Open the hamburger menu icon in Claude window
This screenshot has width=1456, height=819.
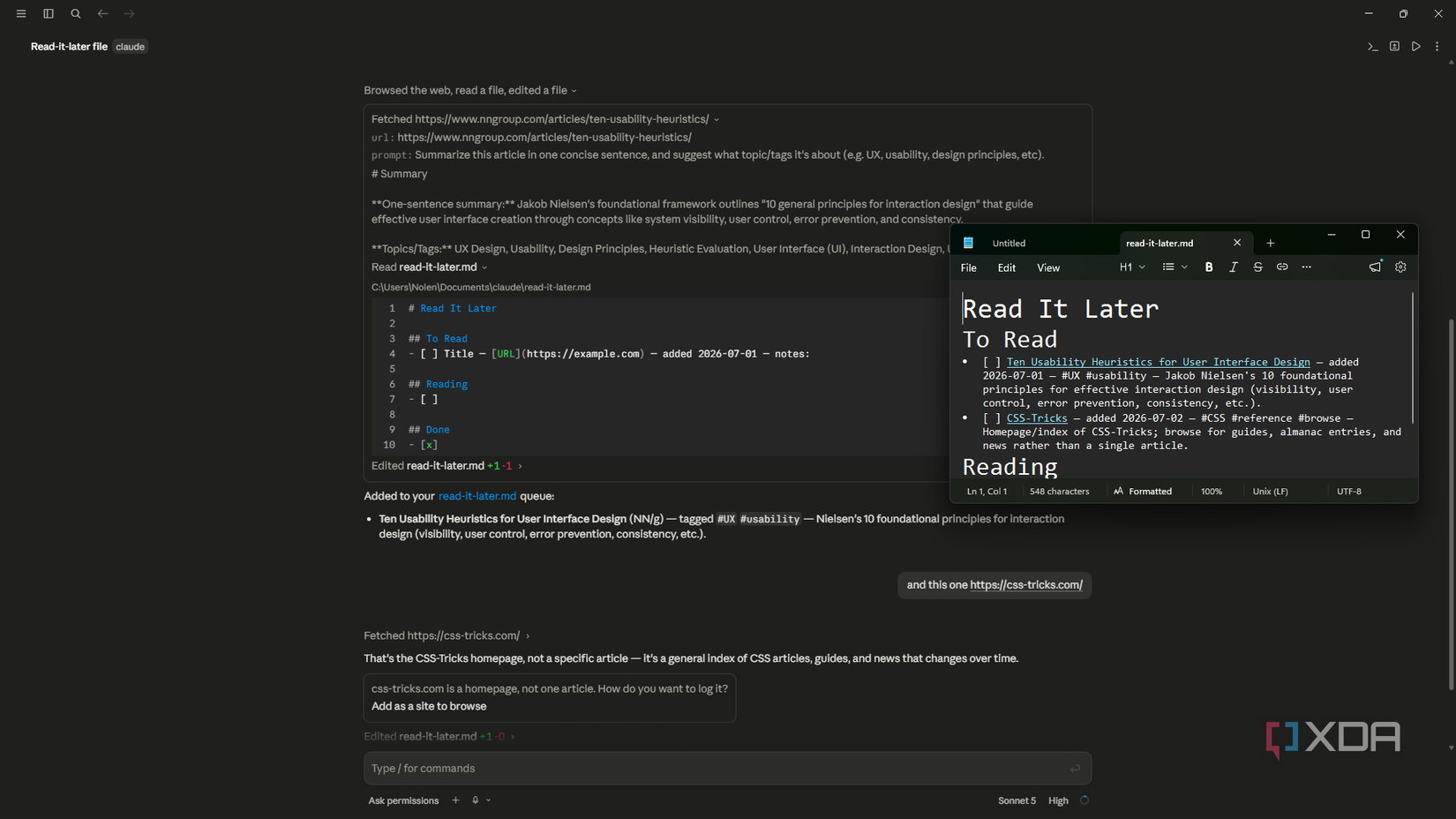click(x=21, y=14)
